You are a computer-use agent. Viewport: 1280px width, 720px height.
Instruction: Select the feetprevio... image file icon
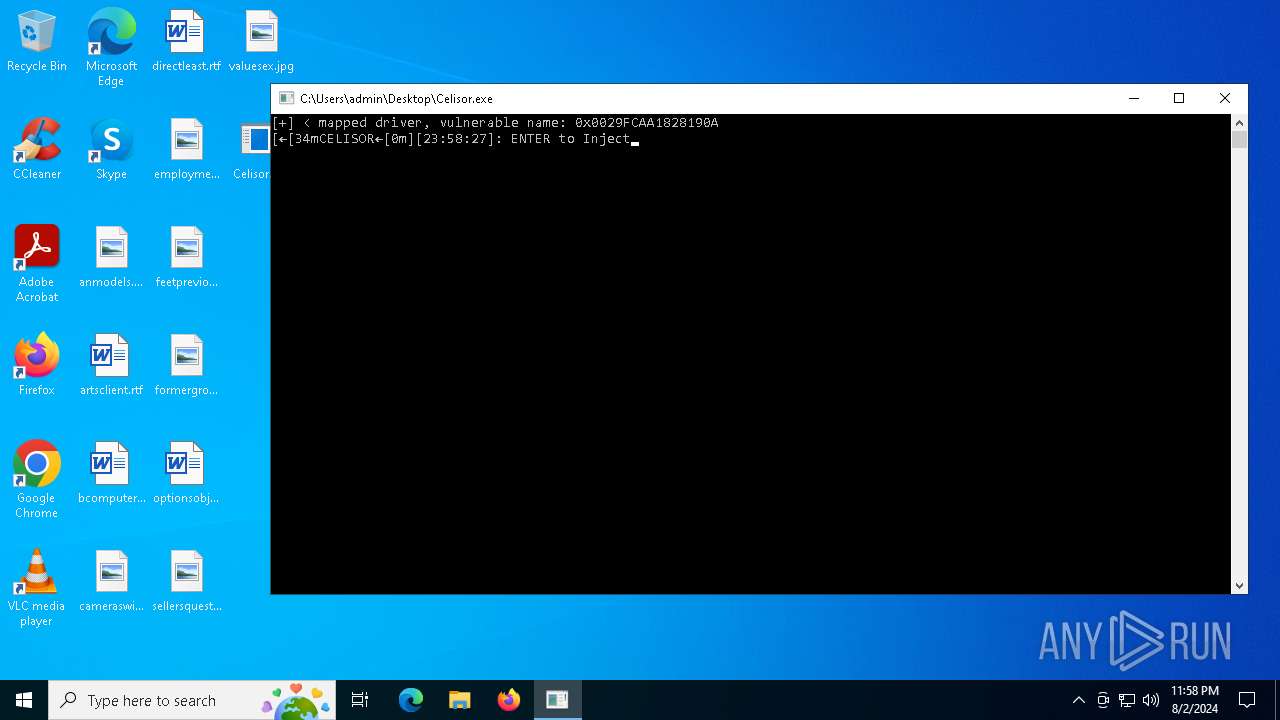click(x=186, y=258)
